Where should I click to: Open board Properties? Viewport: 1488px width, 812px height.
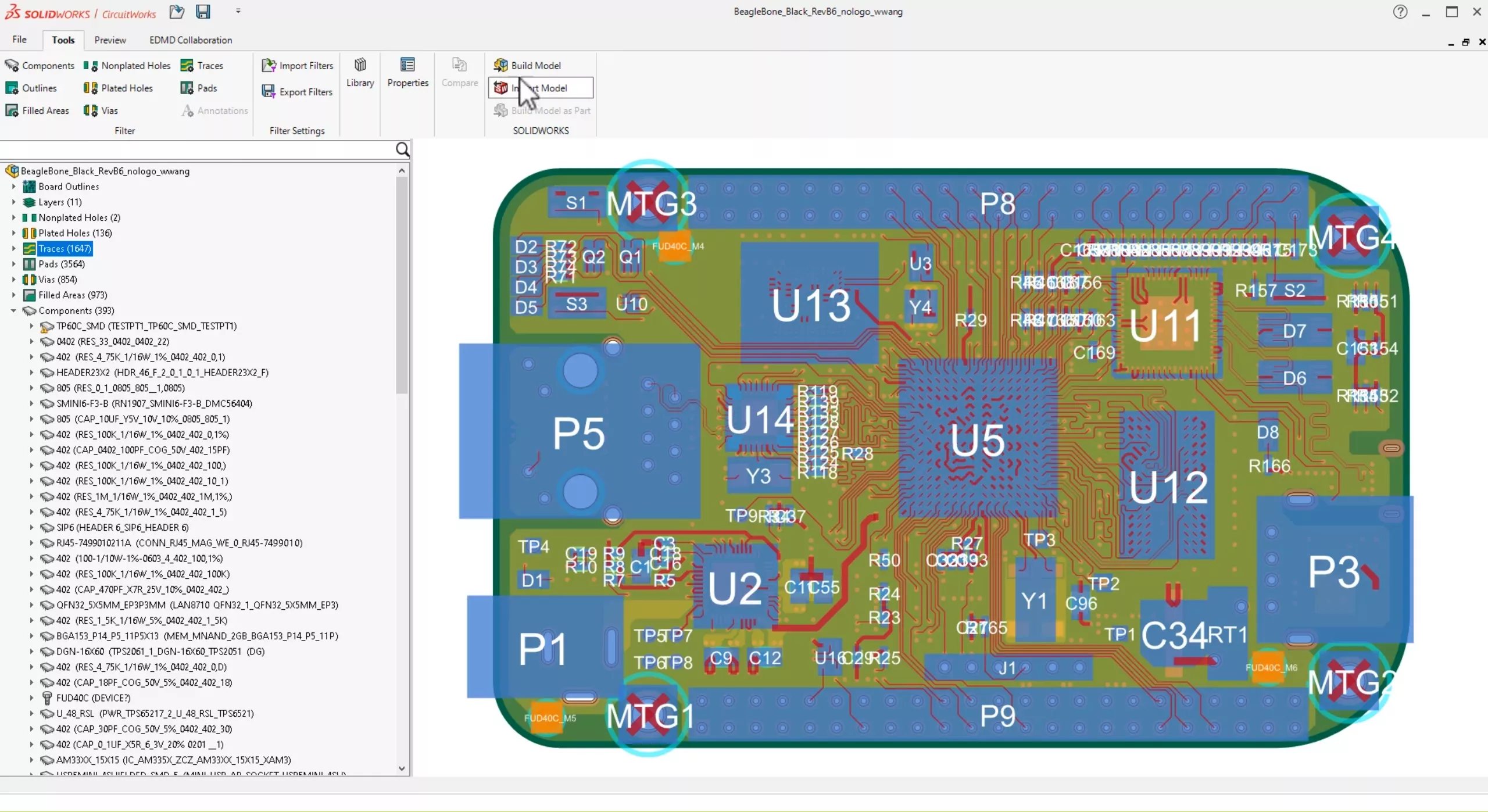[x=407, y=73]
